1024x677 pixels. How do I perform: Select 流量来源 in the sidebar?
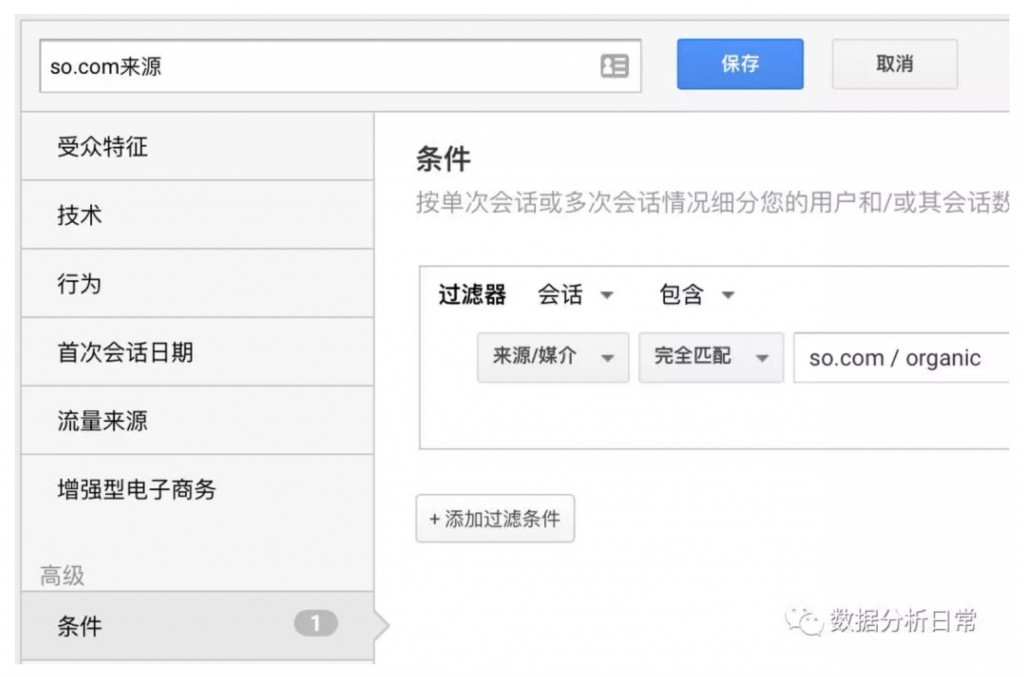point(102,421)
